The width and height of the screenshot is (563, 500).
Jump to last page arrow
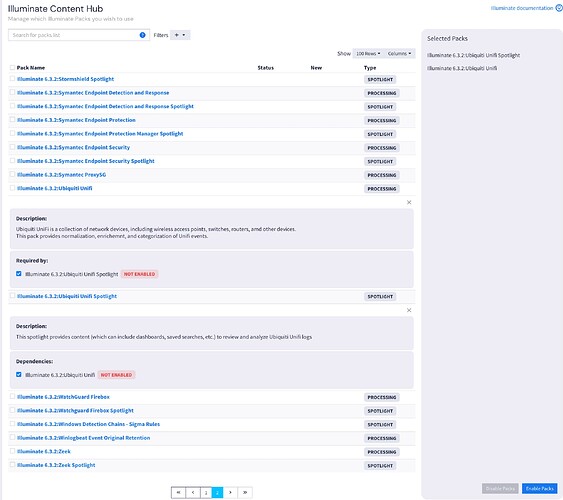(x=245, y=492)
